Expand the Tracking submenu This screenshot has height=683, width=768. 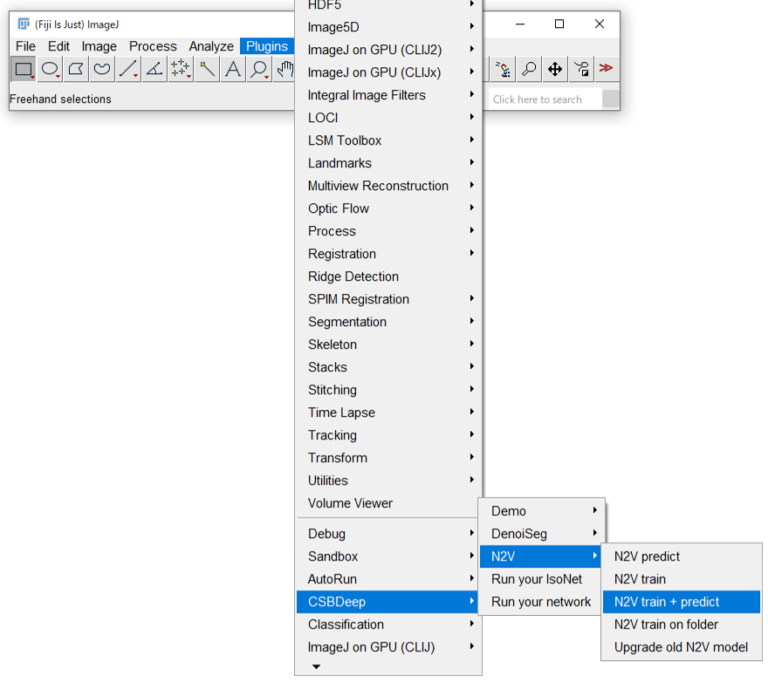point(389,436)
